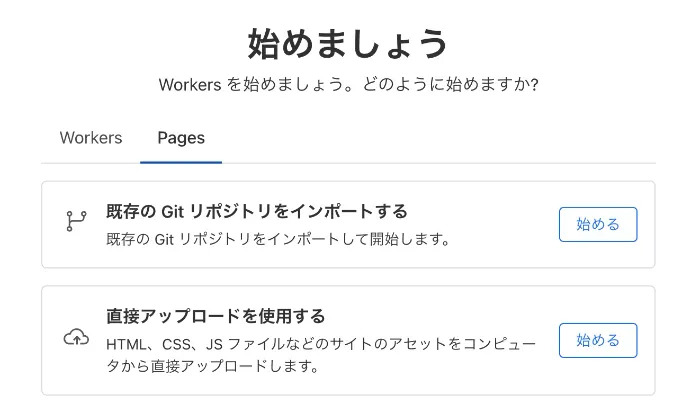The height and width of the screenshot is (420, 700).
Task: Click the 直接アップロードを使用する heading
Action: coord(215,316)
